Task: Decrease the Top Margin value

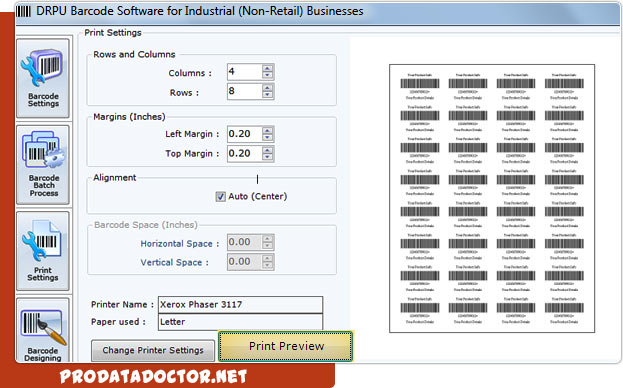Action: (x=268, y=157)
